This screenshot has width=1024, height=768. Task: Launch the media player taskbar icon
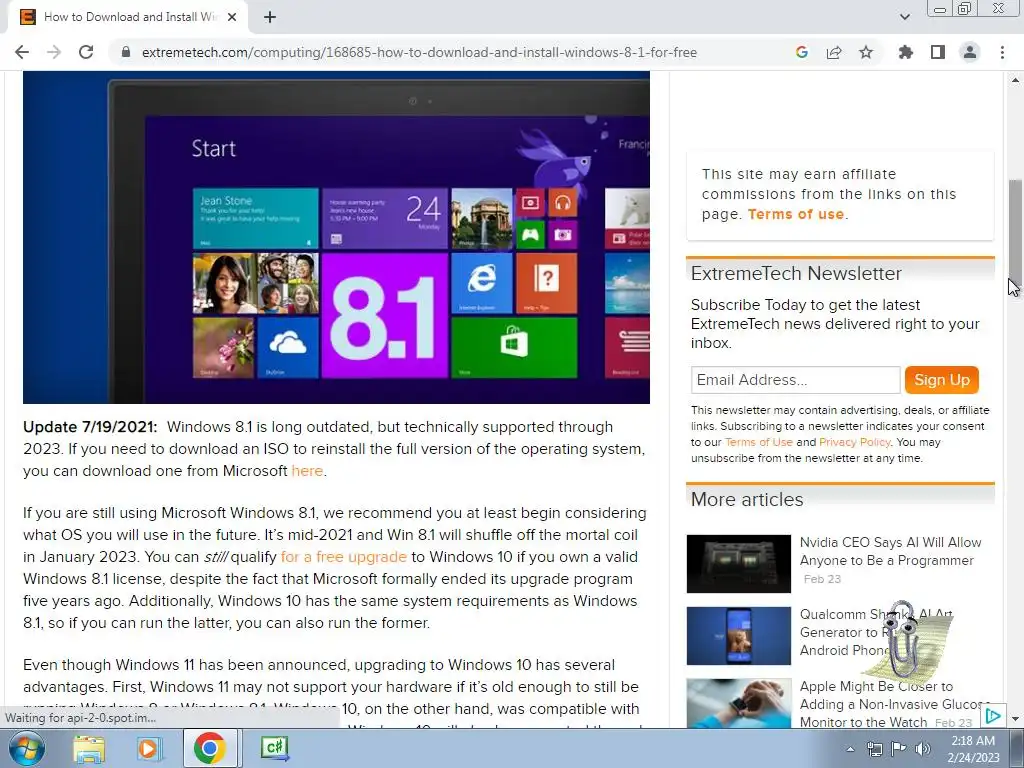pyautogui.click(x=149, y=748)
